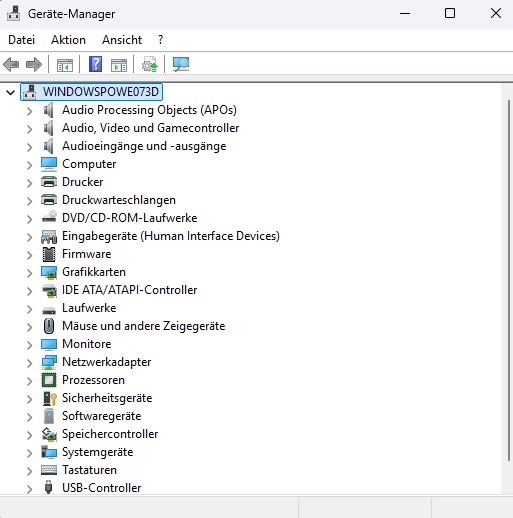
Task: Click the display adapter icon for Grafikkarten
Action: [x=49, y=272]
